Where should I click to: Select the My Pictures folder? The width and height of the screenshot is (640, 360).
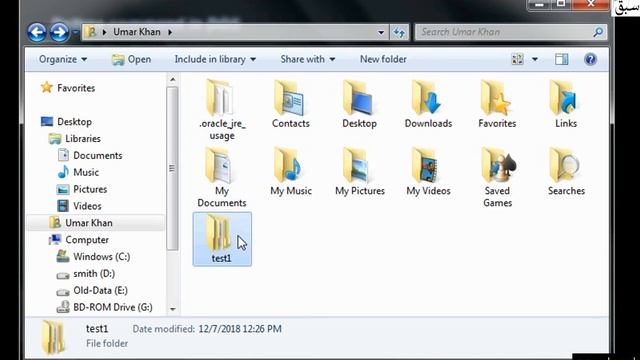360,171
